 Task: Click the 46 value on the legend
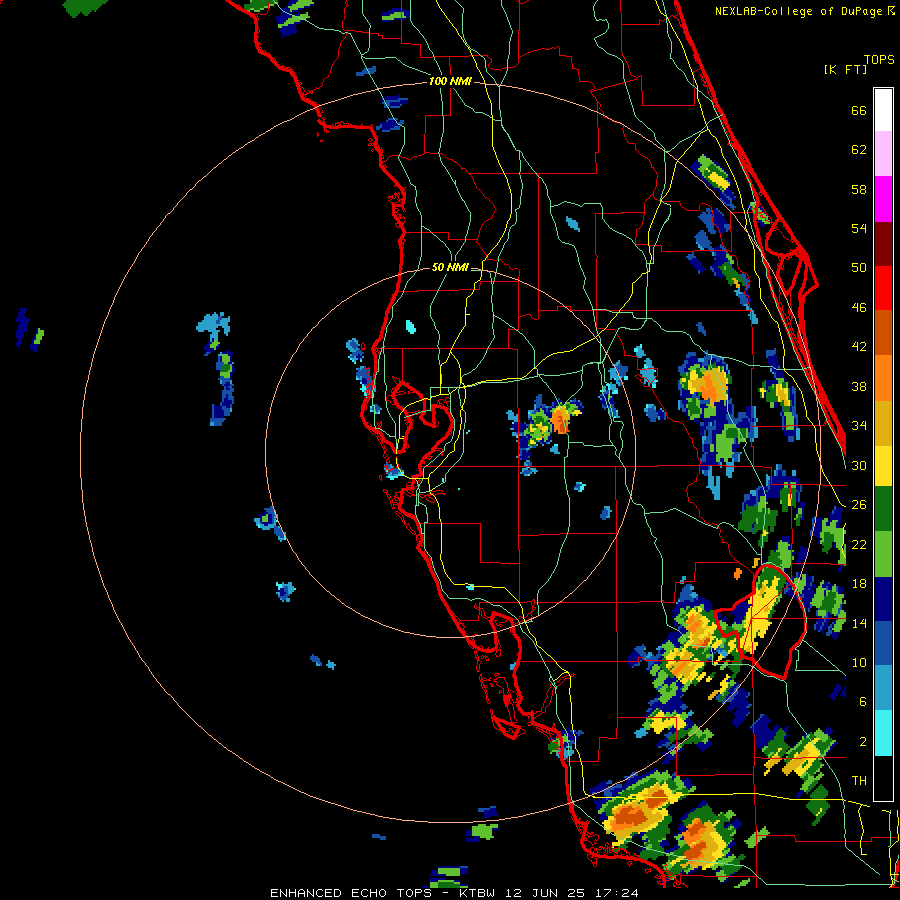click(859, 308)
